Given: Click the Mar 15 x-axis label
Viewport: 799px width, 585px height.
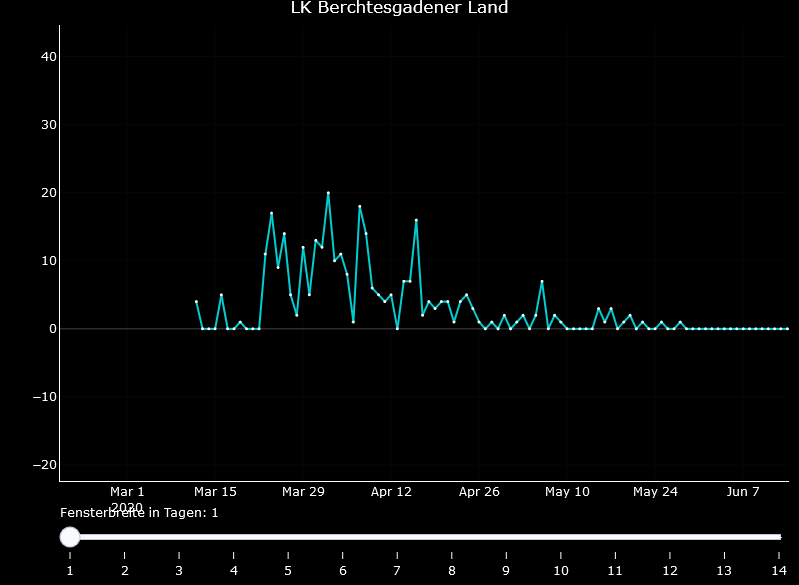Looking at the screenshot, I should click(x=215, y=492).
